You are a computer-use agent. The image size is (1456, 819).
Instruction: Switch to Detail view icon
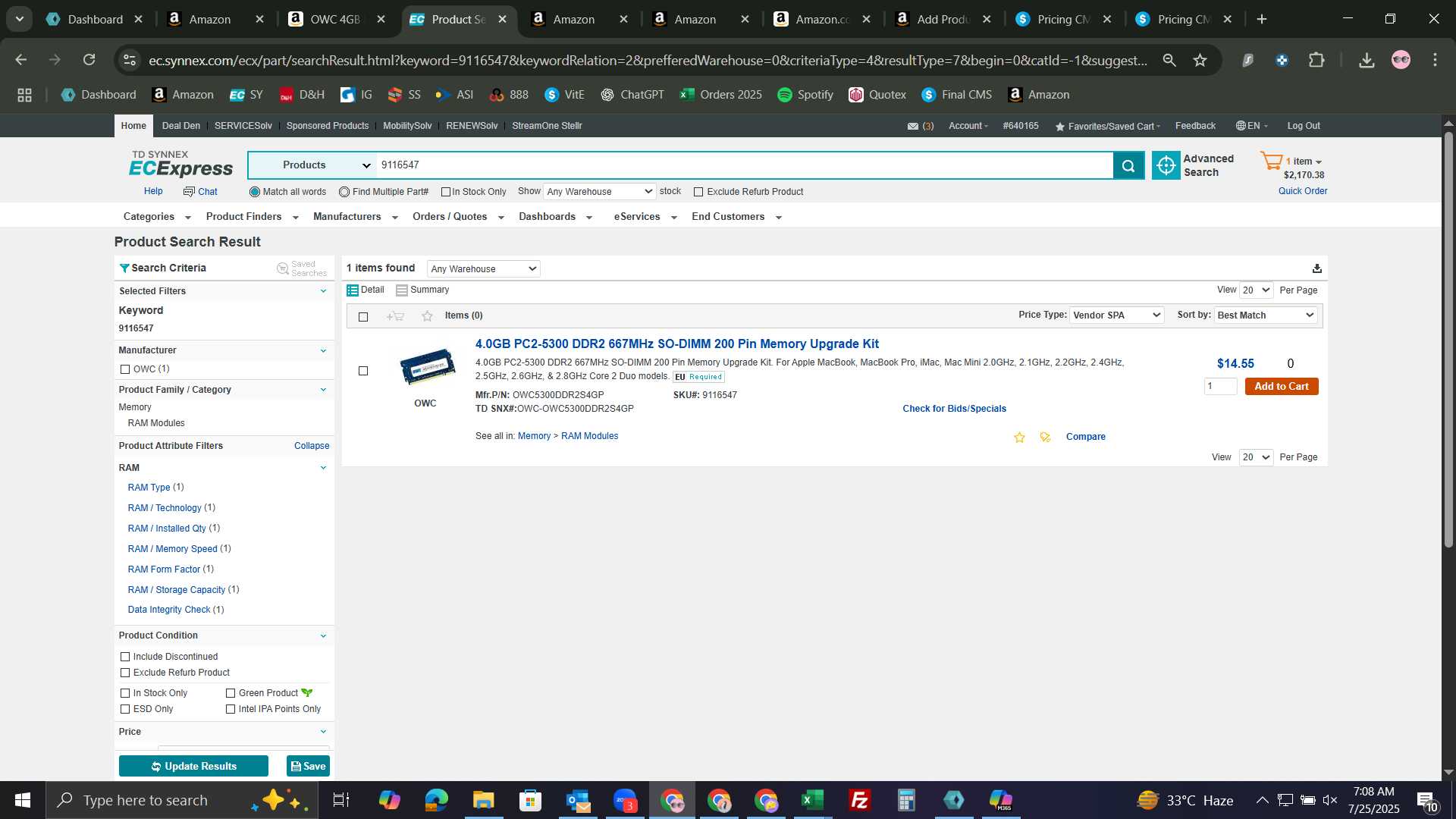point(353,290)
